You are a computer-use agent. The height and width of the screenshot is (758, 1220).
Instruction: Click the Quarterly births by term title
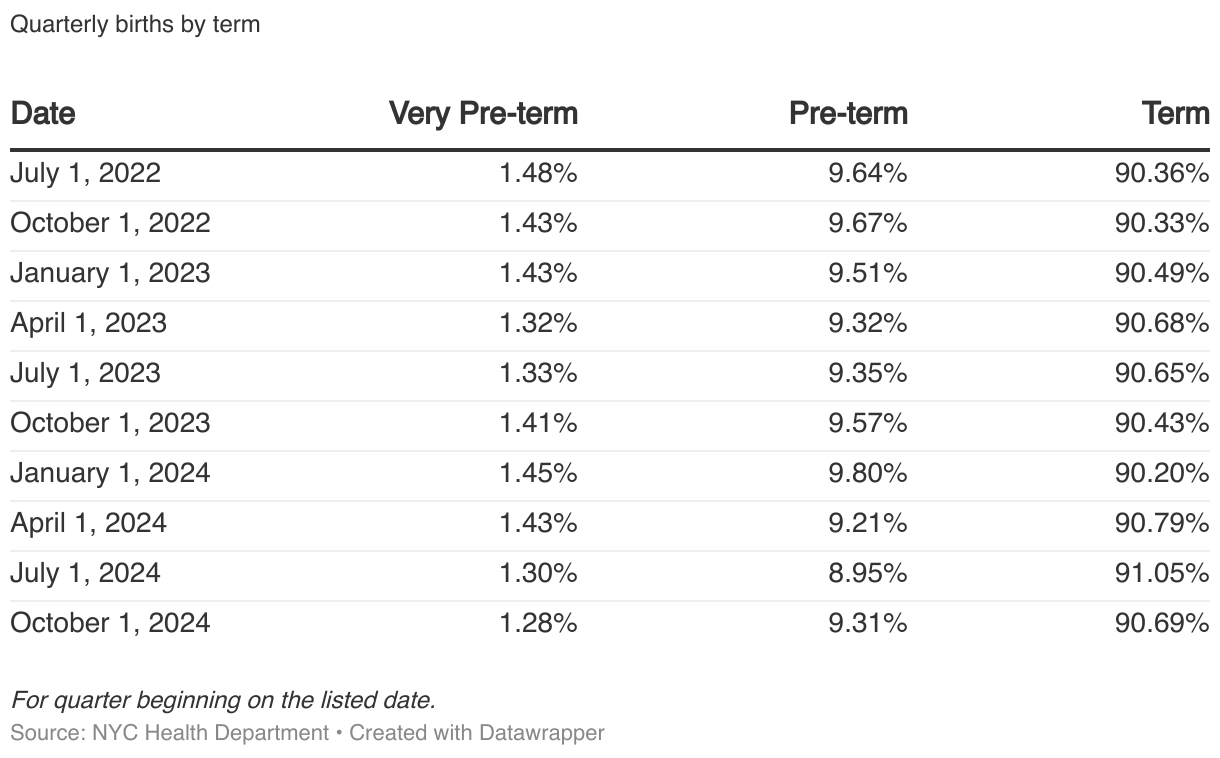point(135,25)
